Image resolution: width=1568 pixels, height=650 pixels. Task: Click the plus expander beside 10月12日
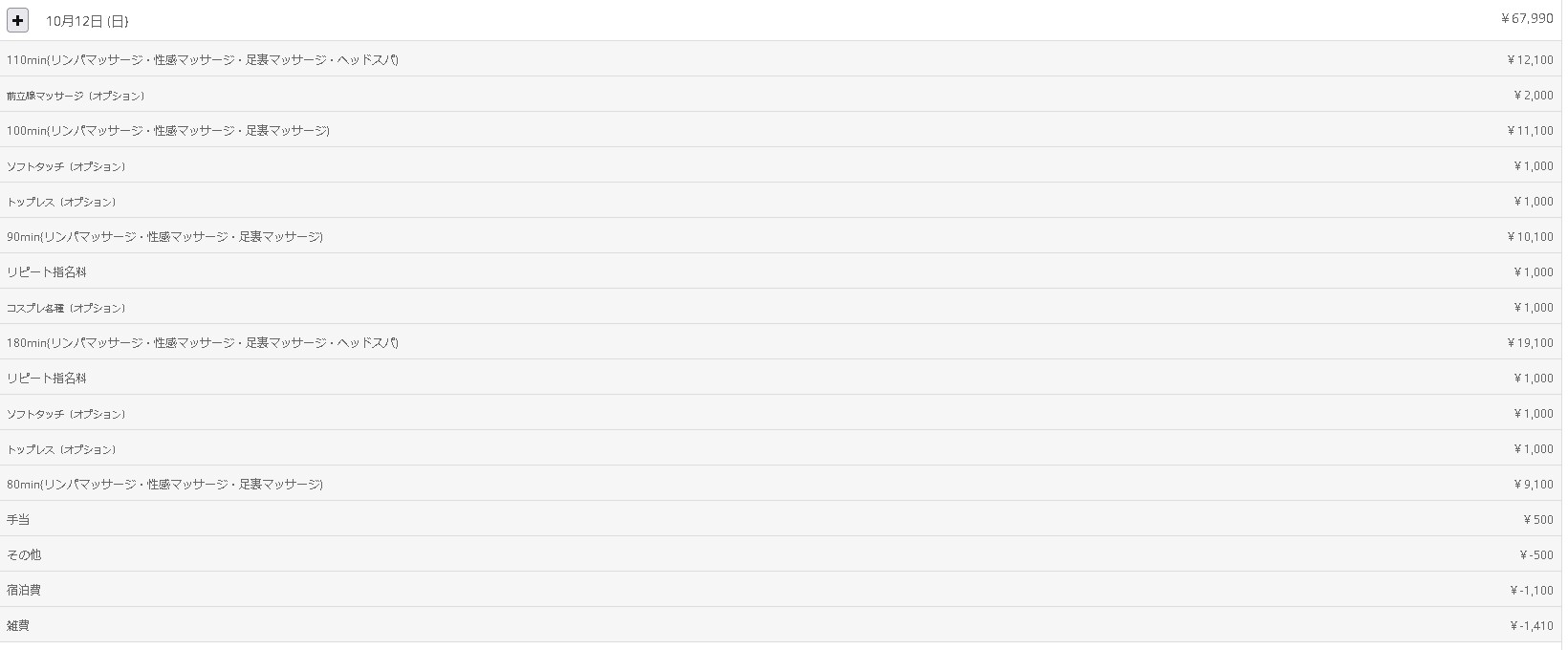(17, 20)
